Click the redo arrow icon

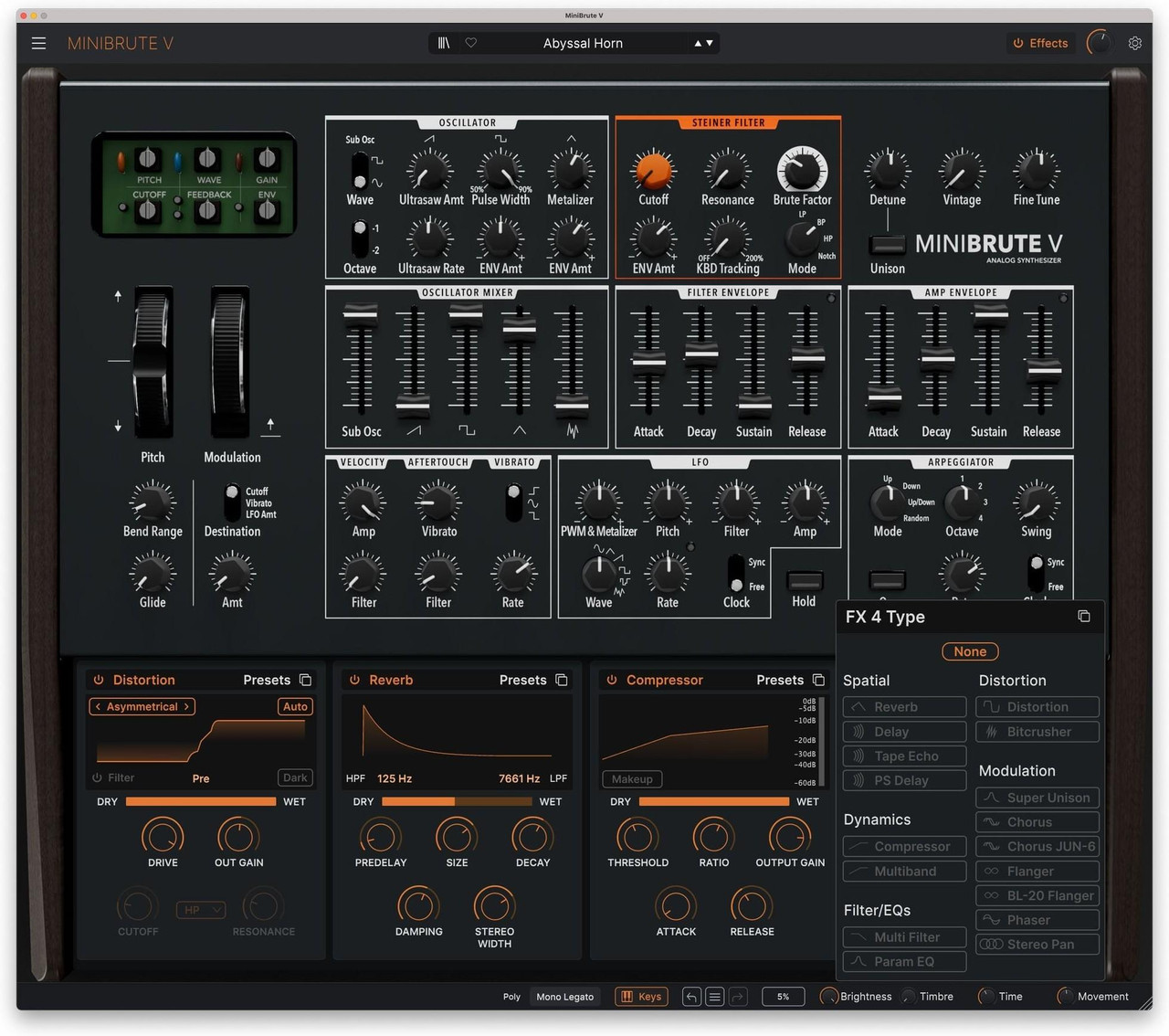tap(738, 997)
